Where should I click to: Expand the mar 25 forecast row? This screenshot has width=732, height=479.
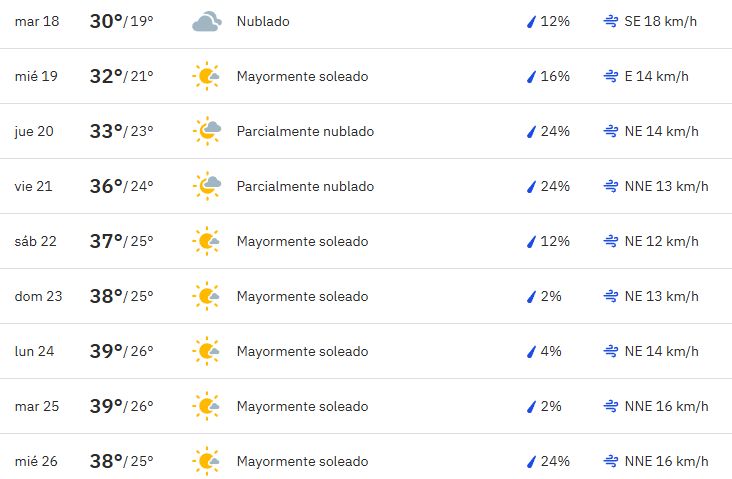point(366,406)
